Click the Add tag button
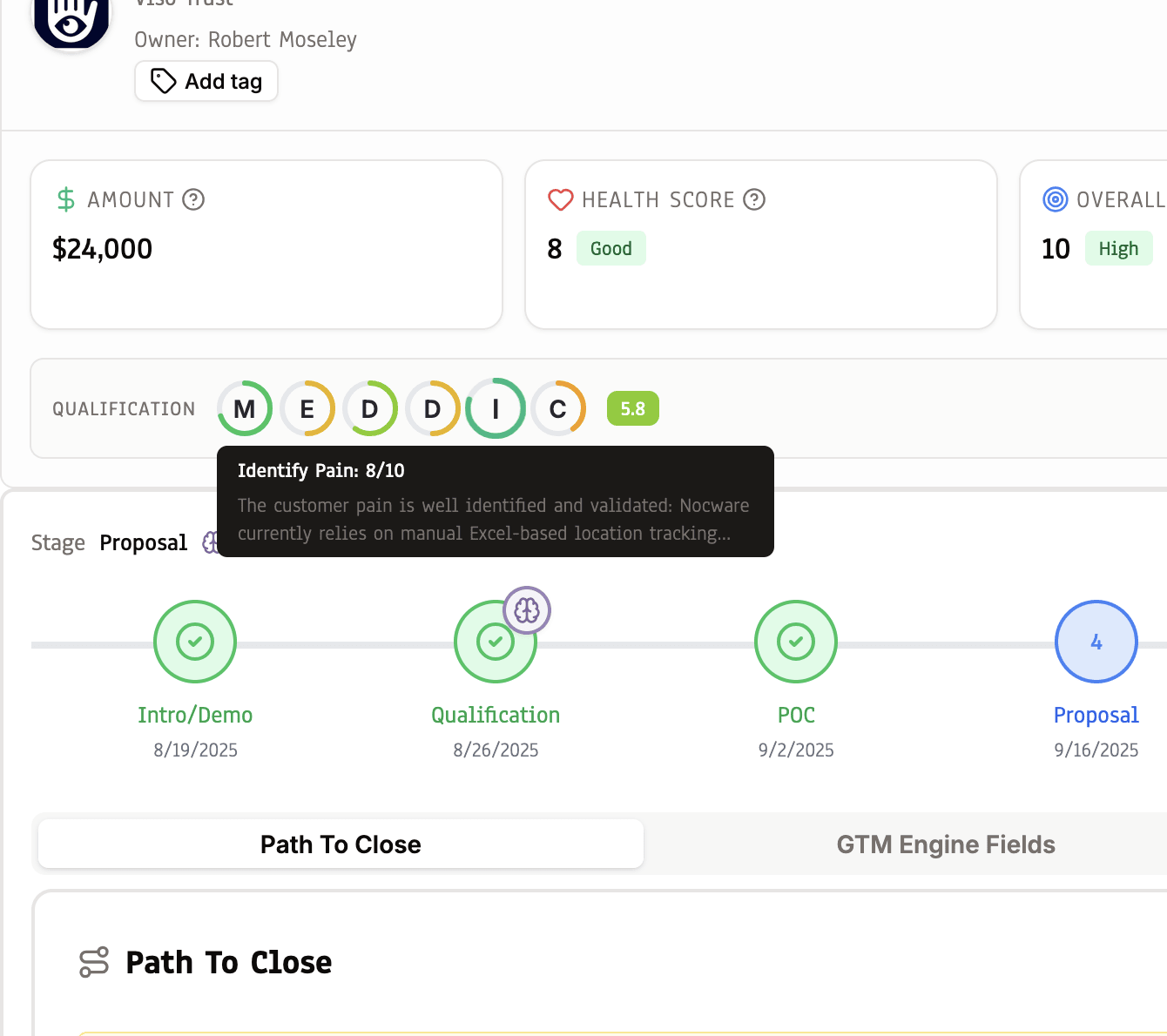The width and height of the screenshot is (1167, 1036). (206, 81)
